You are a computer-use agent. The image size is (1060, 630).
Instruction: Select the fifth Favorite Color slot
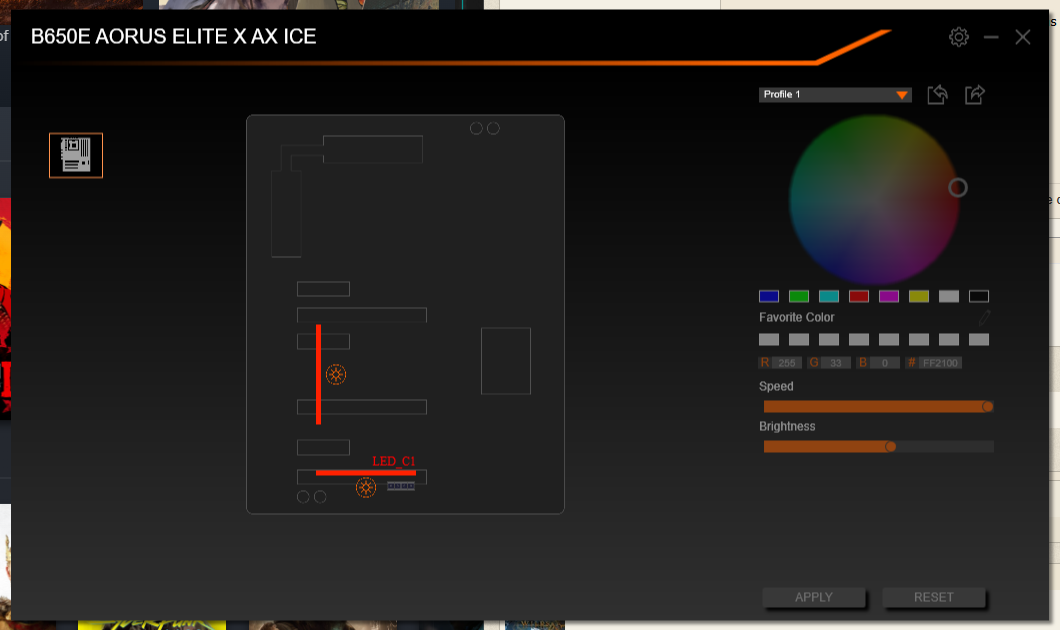point(888,339)
